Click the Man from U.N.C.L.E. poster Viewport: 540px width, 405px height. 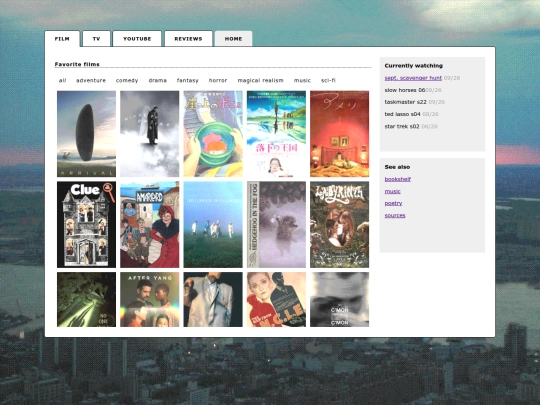tap(276, 299)
